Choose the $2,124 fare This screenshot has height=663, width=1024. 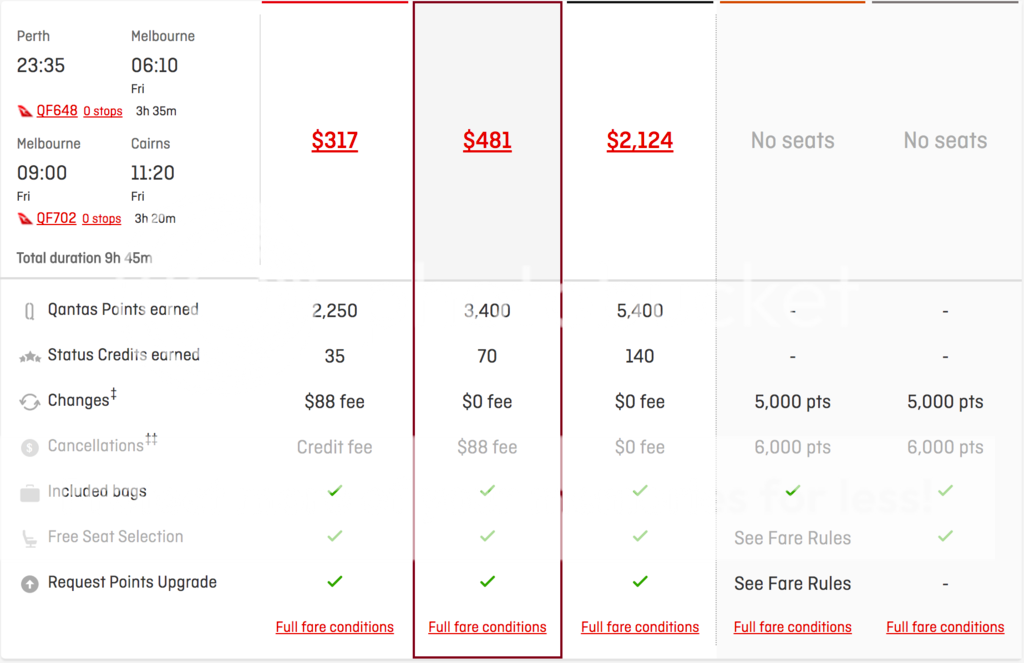(640, 141)
